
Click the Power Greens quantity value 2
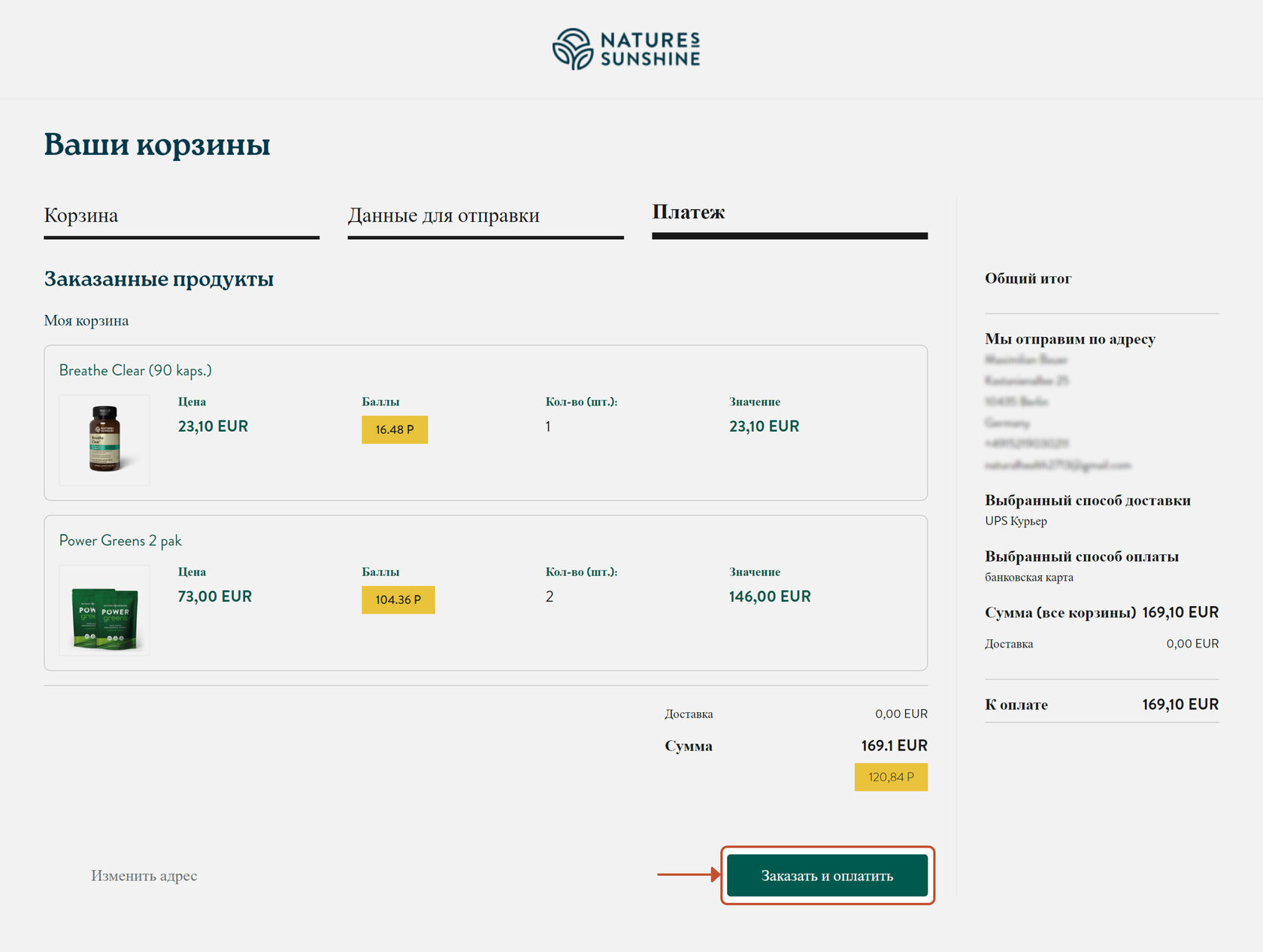point(550,596)
